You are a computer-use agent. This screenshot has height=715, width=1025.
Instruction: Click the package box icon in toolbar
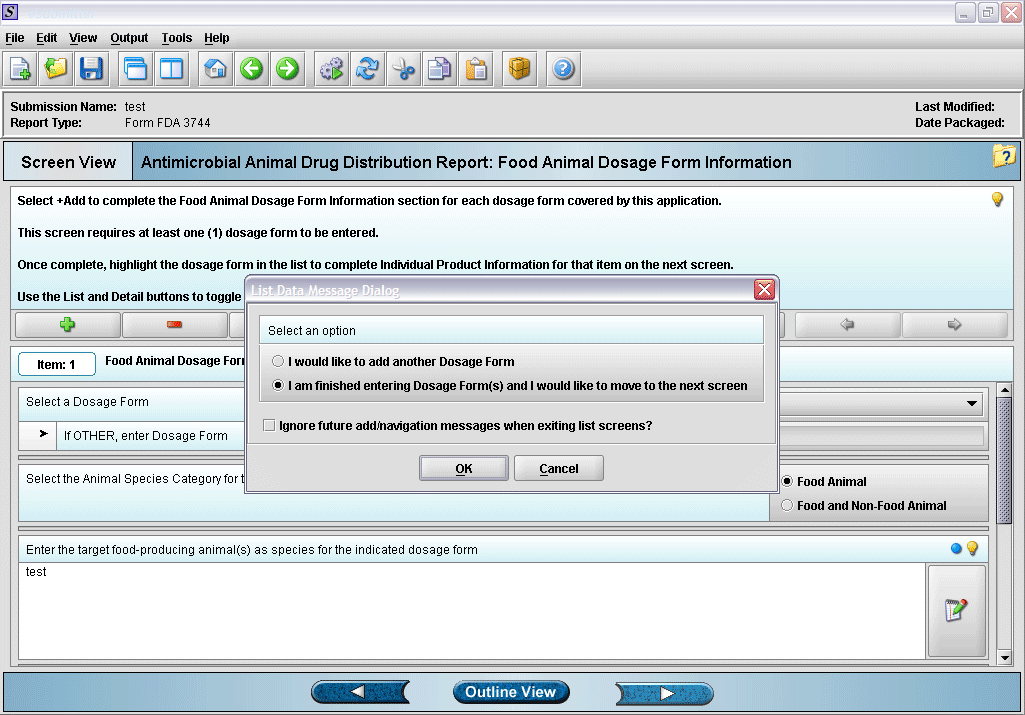click(519, 69)
